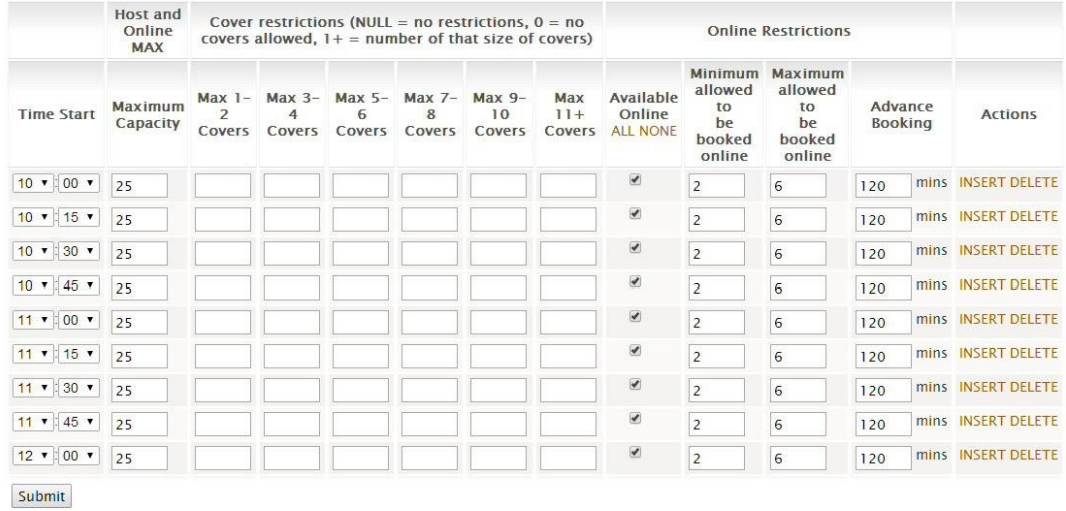Open the minutes dropdown in the 10:45 row
This screenshot has width=1066, height=511.
pos(81,286)
